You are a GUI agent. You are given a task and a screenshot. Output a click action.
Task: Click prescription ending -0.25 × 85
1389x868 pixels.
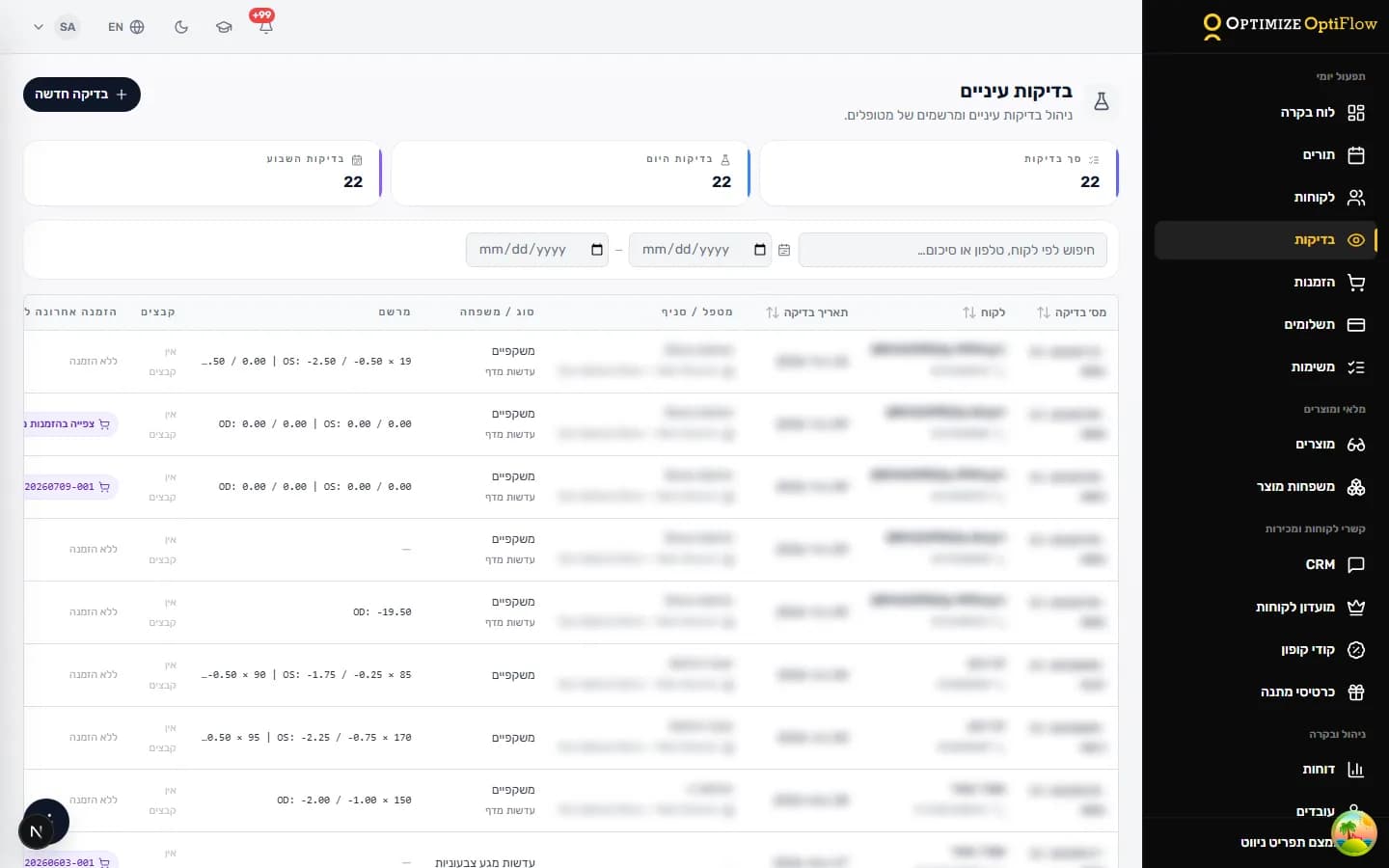pyautogui.click(x=307, y=675)
